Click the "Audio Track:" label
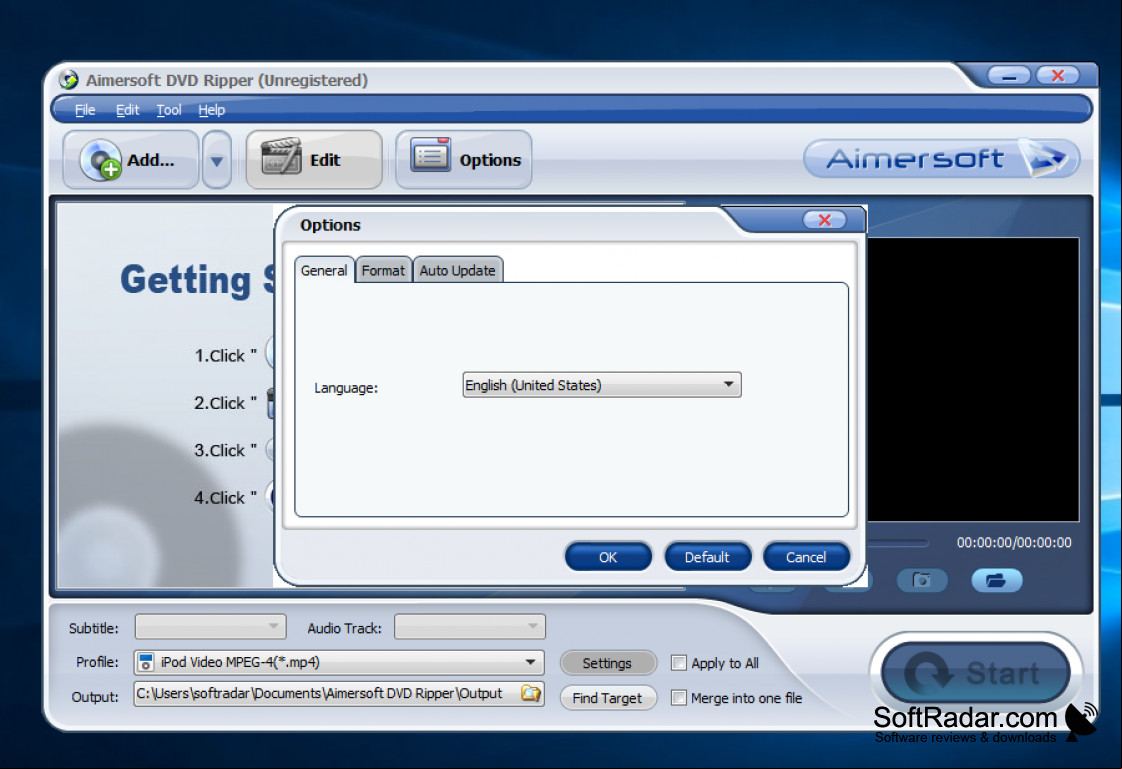The image size is (1122, 769). click(344, 628)
